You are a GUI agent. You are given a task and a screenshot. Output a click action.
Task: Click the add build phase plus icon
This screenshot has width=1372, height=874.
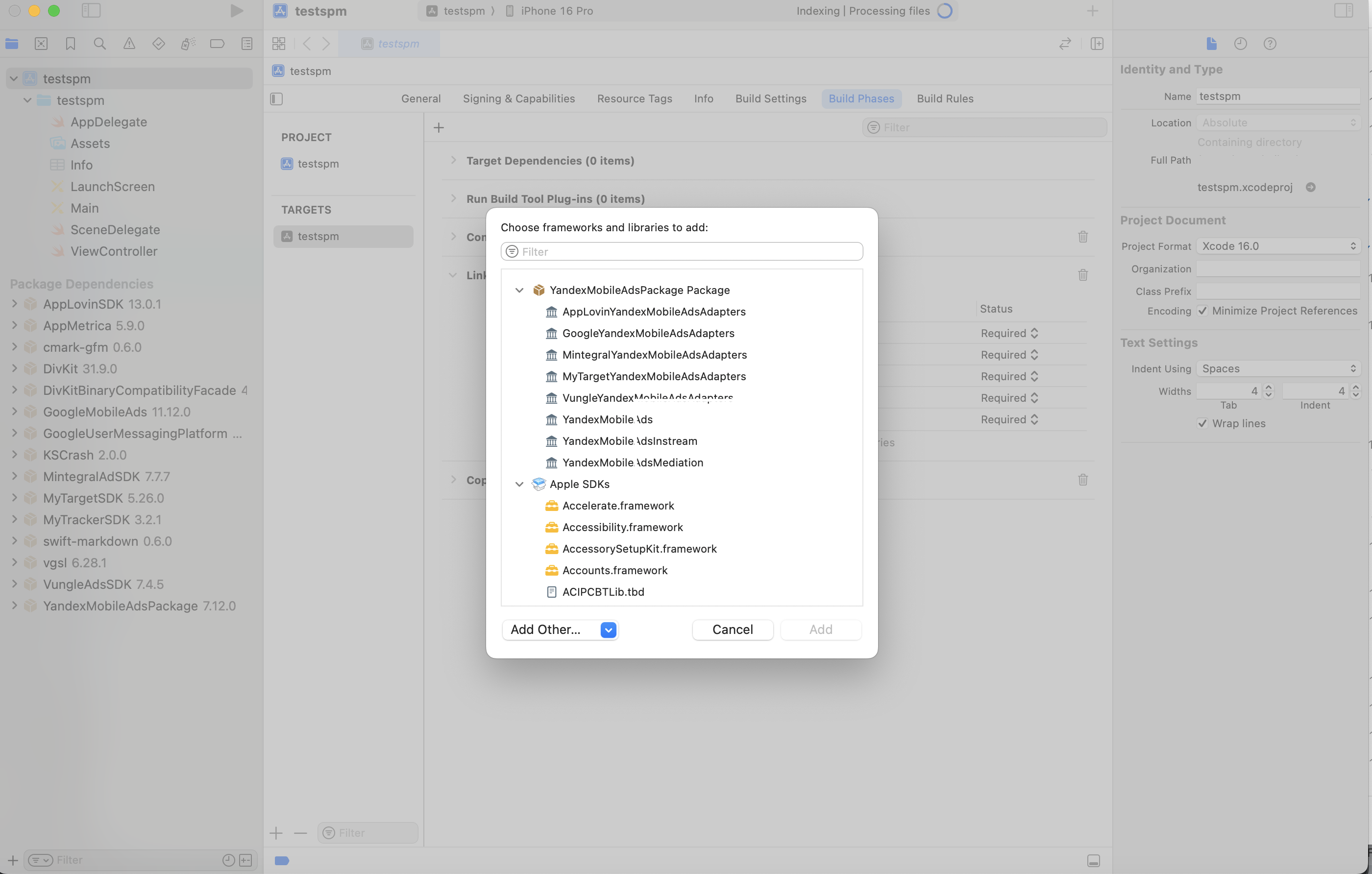point(438,128)
